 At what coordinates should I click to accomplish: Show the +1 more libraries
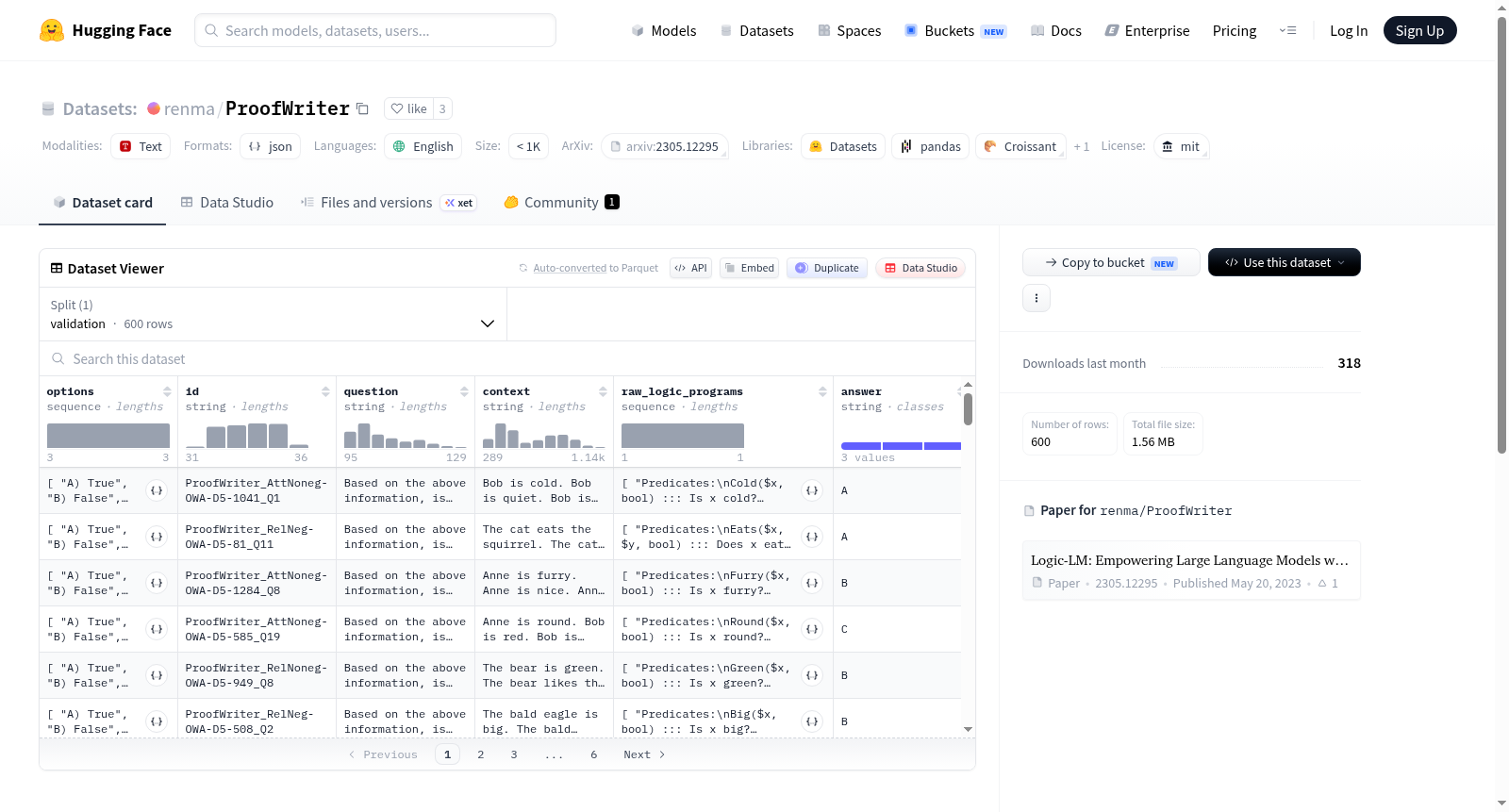(1082, 146)
